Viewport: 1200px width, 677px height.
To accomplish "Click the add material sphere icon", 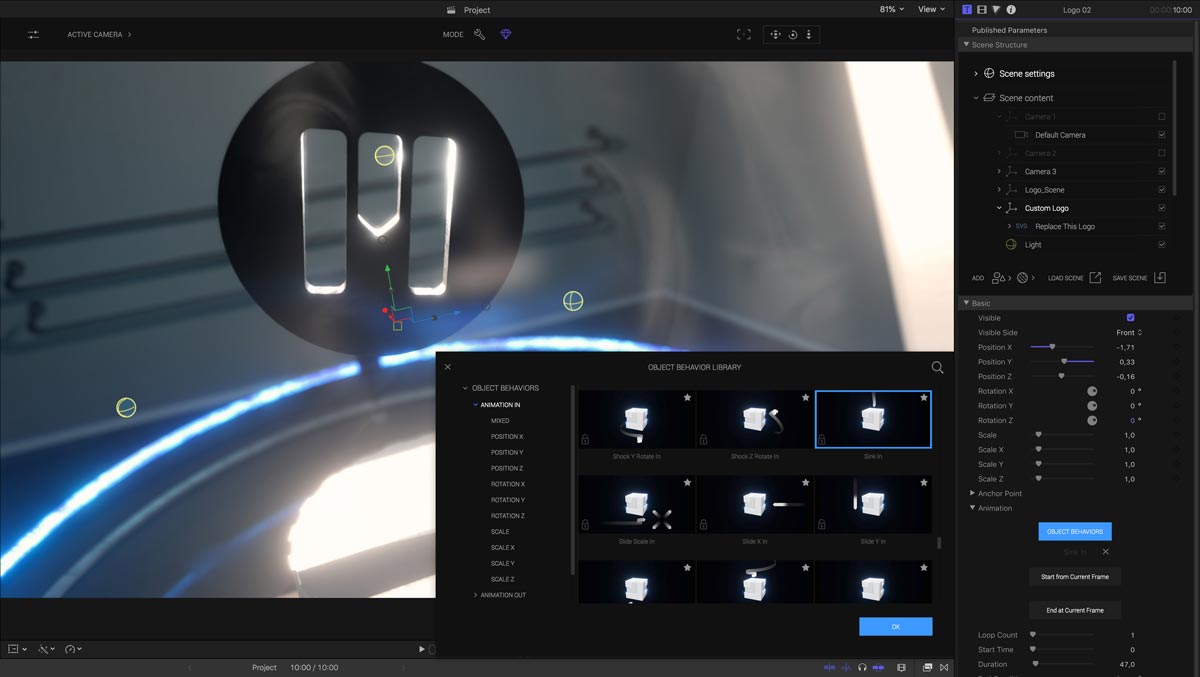I will tap(1022, 277).
